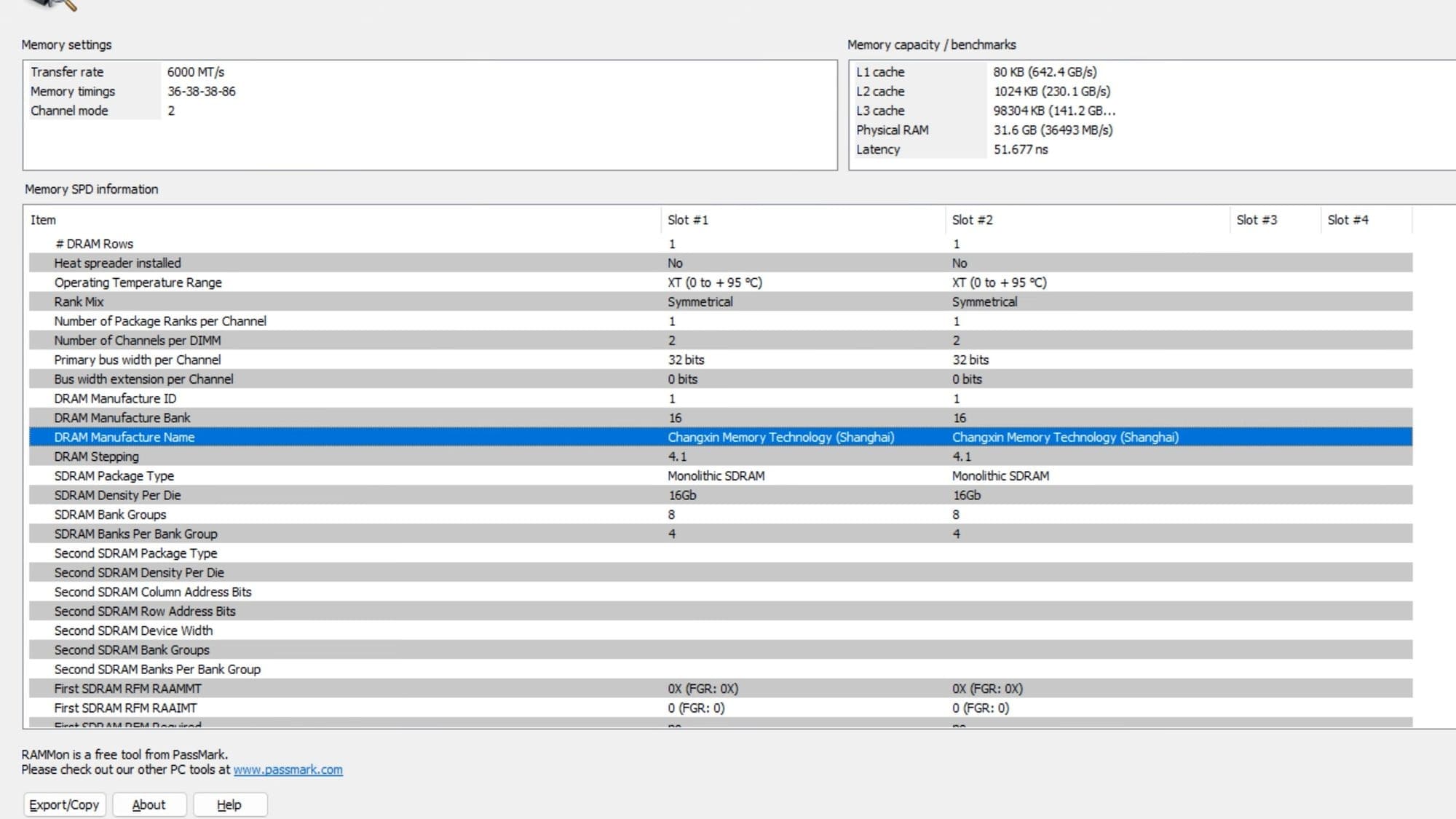This screenshot has height=819, width=1456.
Task: Select the Rank Mix row
Action: [x=79, y=301]
